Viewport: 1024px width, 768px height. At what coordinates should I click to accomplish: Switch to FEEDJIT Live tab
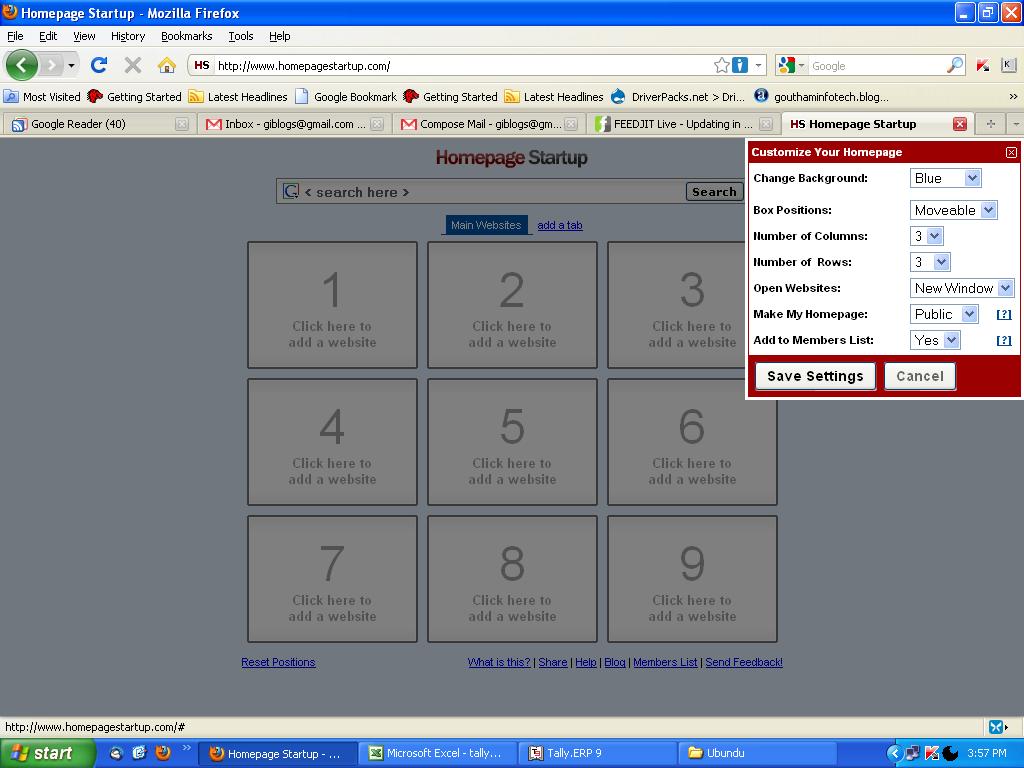point(683,124)
